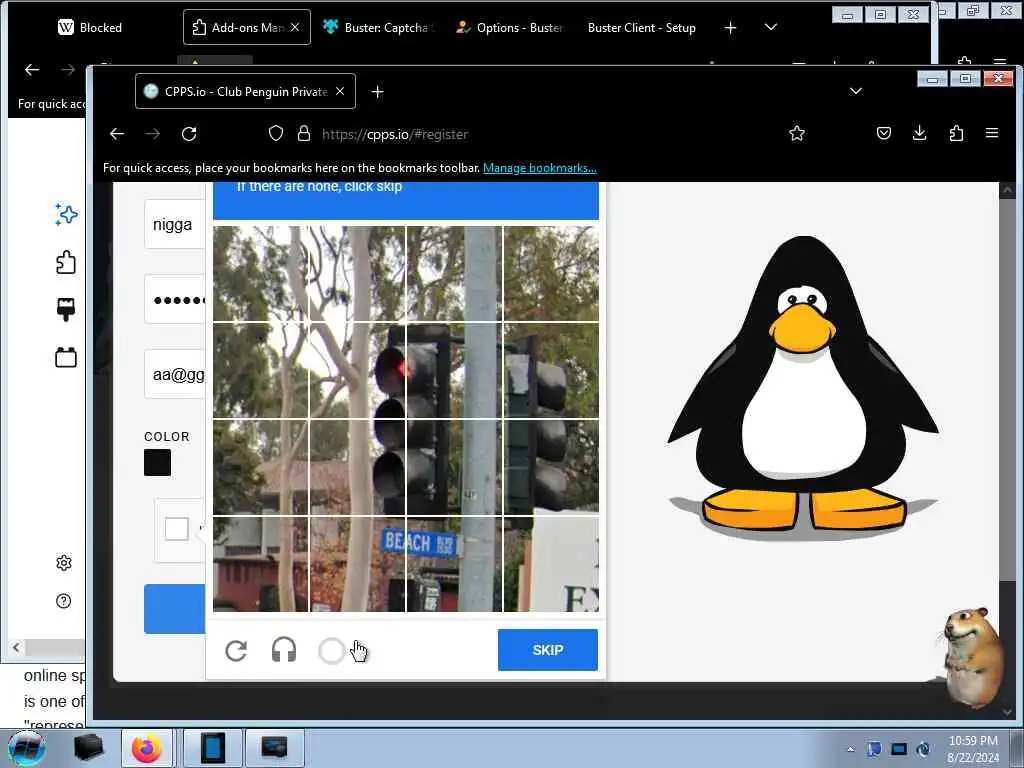This screenshot has height=768, width=1024.
Task: Open Themes paintbrush icon in Add-ons sidebar
Action: tap(66, 309)
